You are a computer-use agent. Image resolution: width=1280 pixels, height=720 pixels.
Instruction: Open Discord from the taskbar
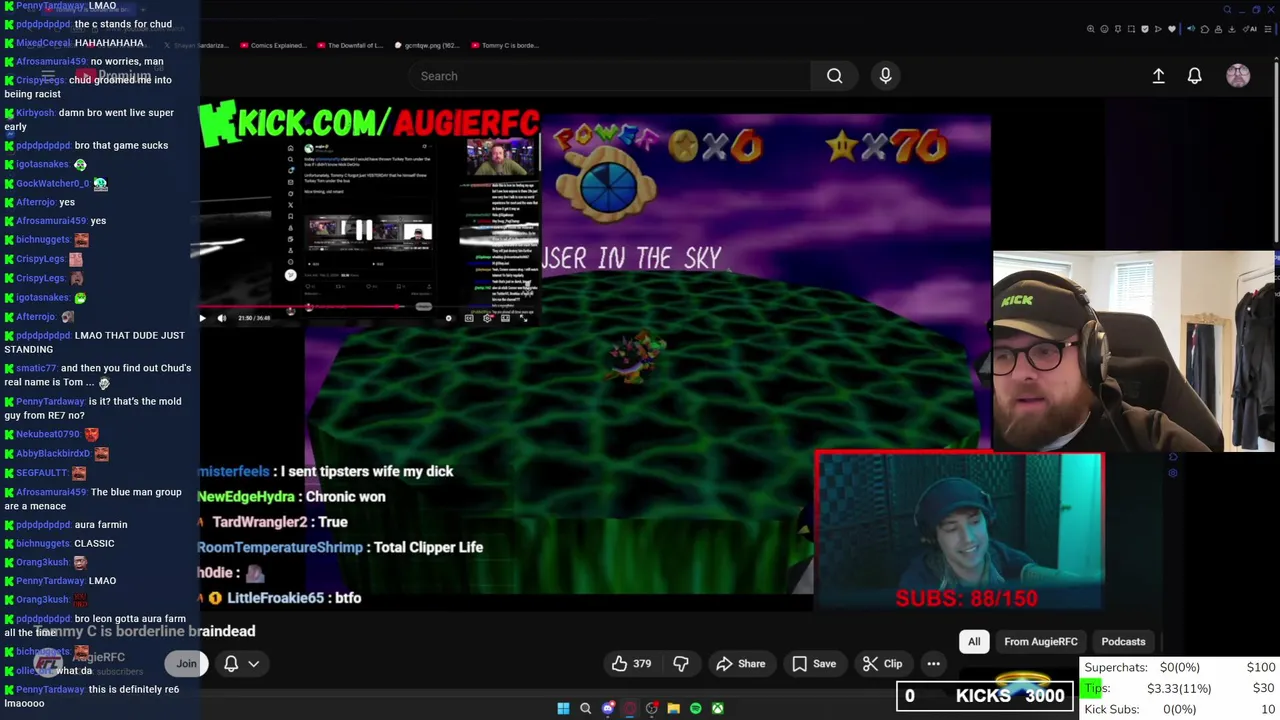point(608,709)
